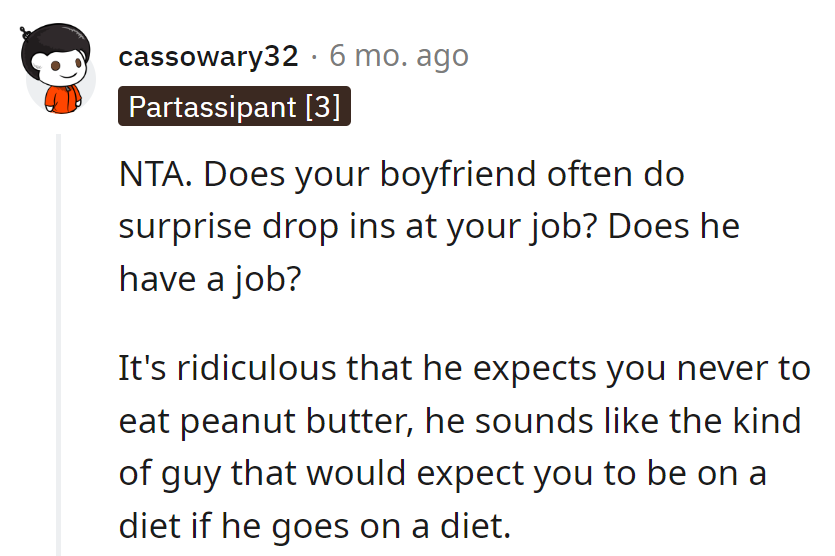
Task: Click cassowary32's avatar icon
Action: coord(58,74)
